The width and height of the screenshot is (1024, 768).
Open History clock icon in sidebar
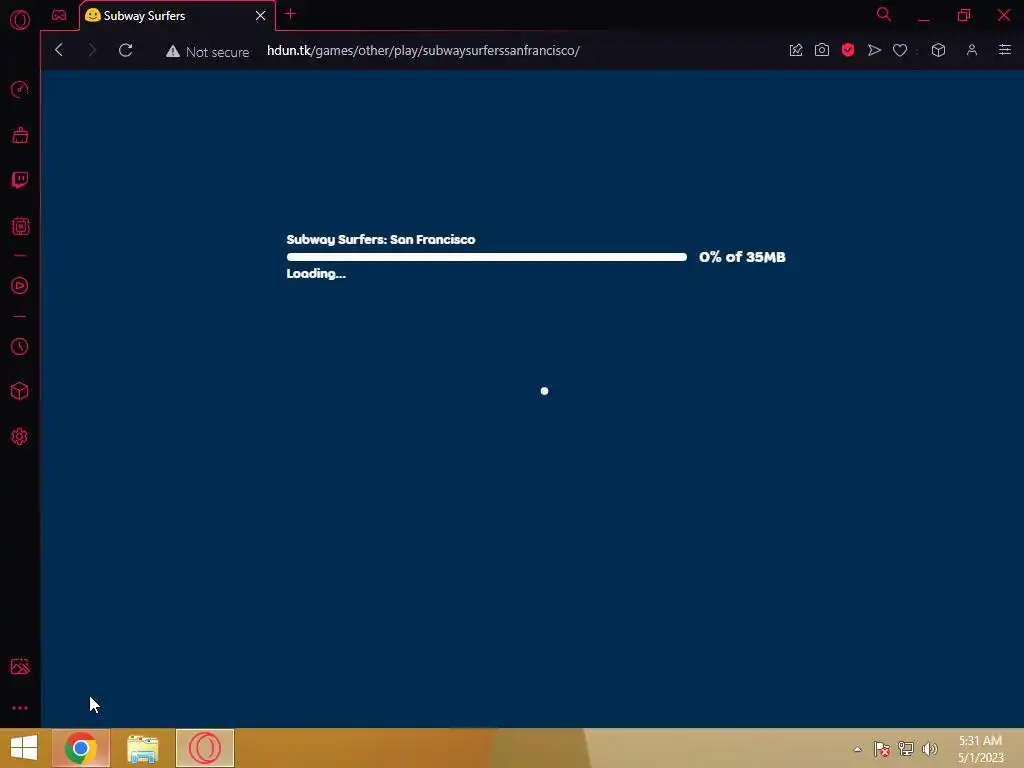coord(20,346)
